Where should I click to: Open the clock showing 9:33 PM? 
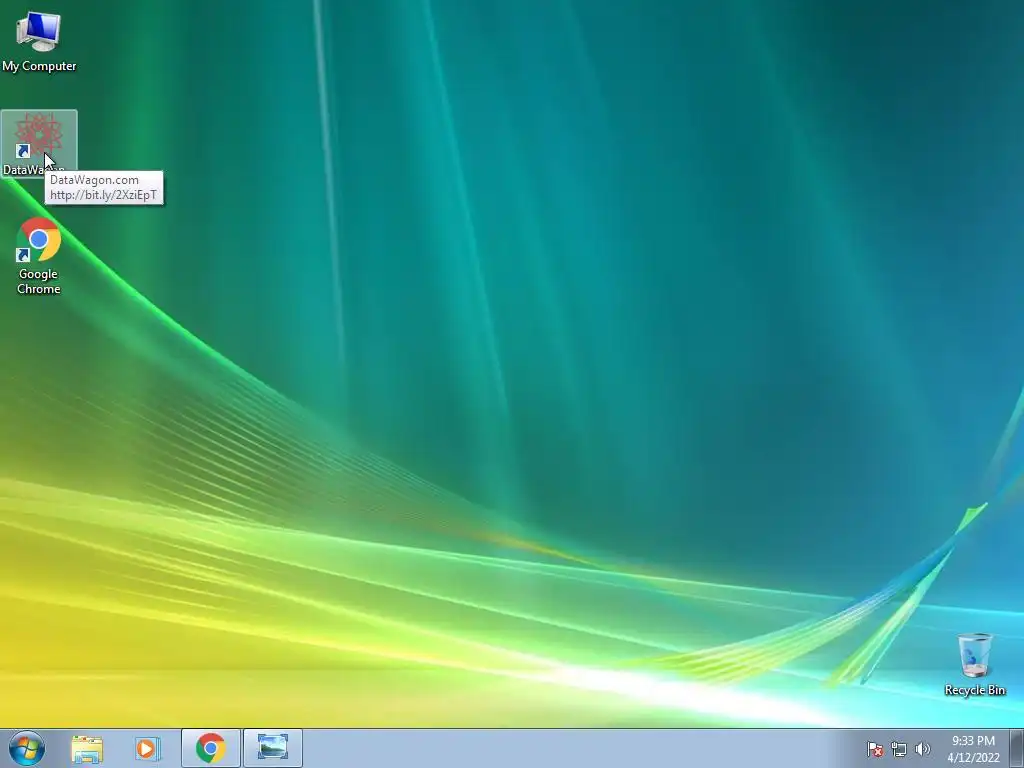click(x=973, y=741)
